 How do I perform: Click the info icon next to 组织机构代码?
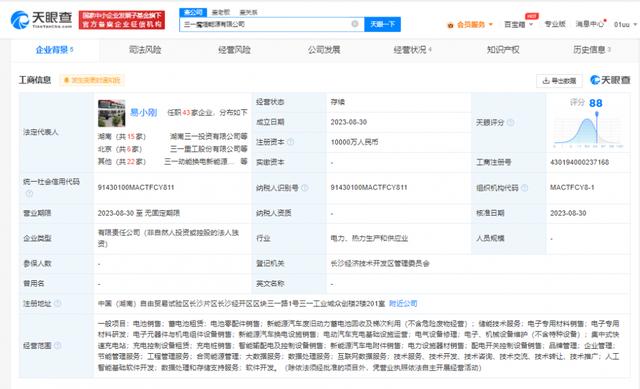524,188
